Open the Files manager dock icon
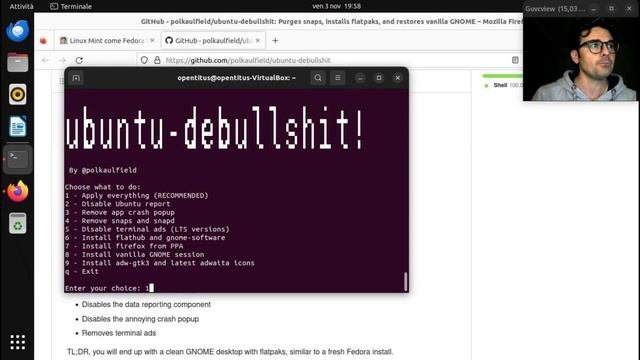The width and height of the screenshot is (640, 360). pos(18,62)
